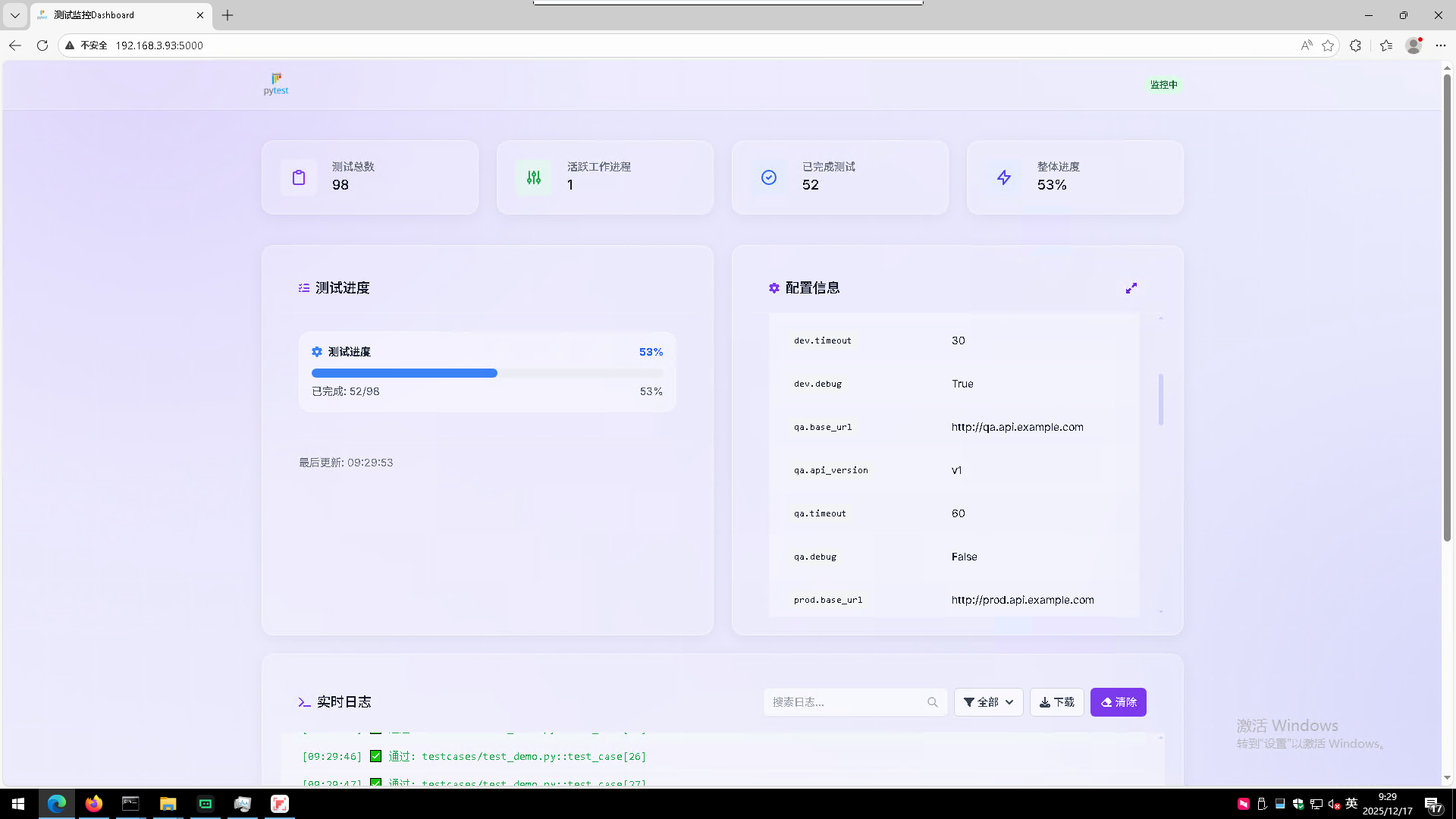Open Firefox from taskbar
Screen dimensions: 1456x819
pos(93,804)
